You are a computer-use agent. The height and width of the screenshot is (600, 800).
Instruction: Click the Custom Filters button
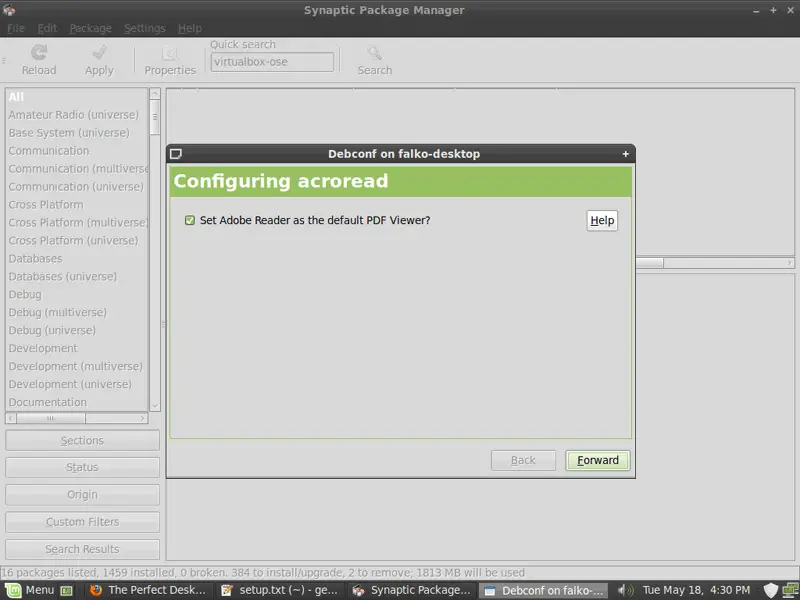point(82,522)
